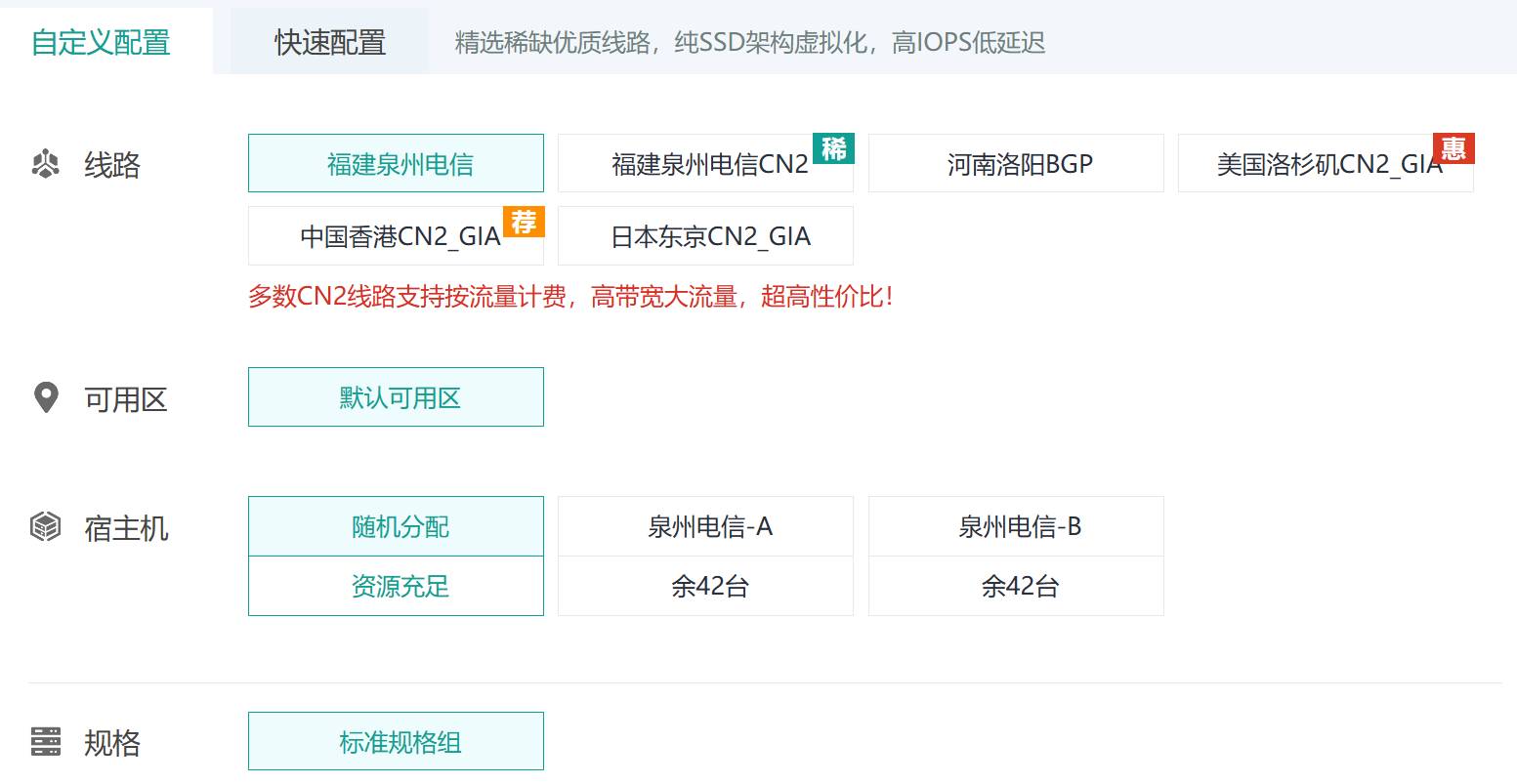Select 默认可用区 availability zone

(396, 397)
